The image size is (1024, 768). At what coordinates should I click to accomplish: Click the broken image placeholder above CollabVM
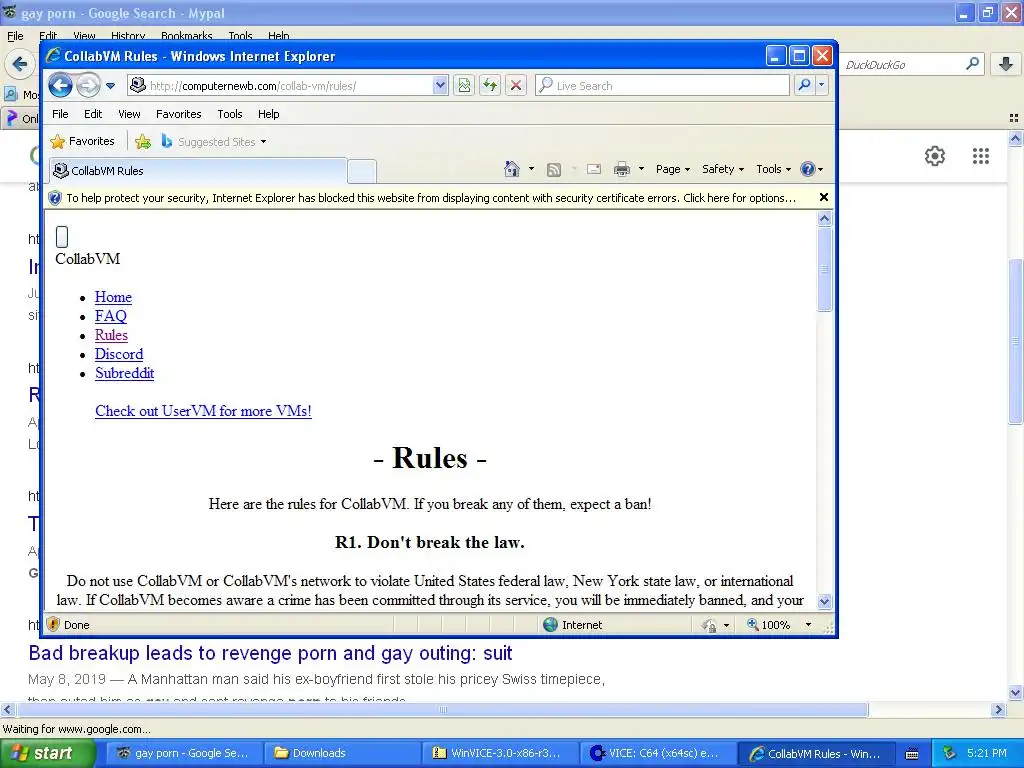62,236
